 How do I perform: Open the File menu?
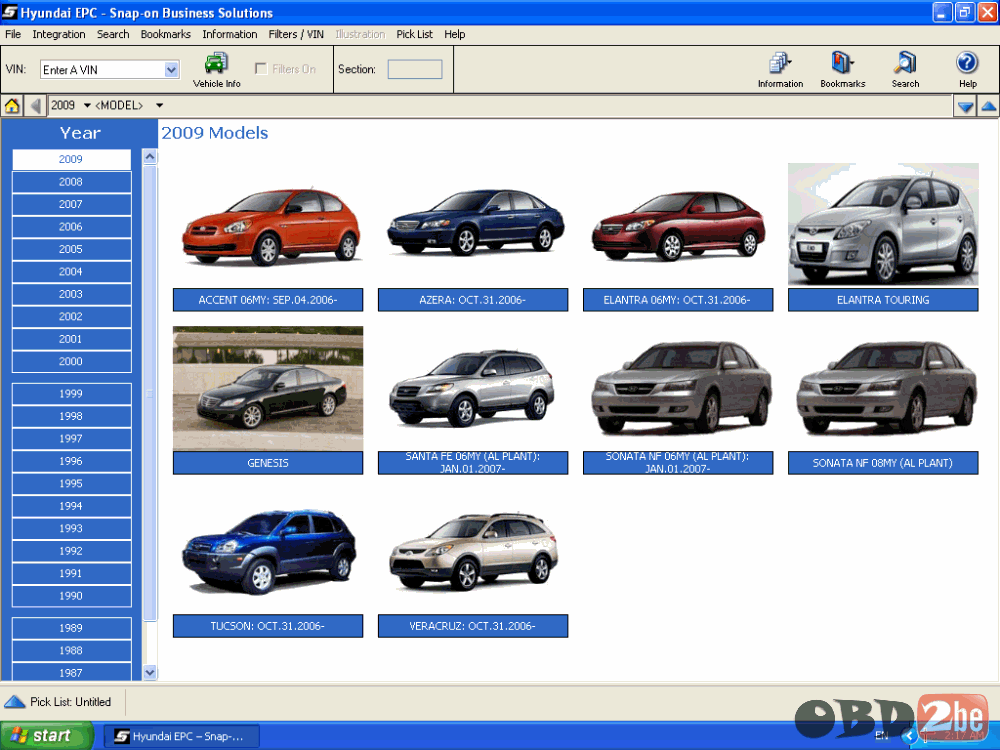coord(13,34)
